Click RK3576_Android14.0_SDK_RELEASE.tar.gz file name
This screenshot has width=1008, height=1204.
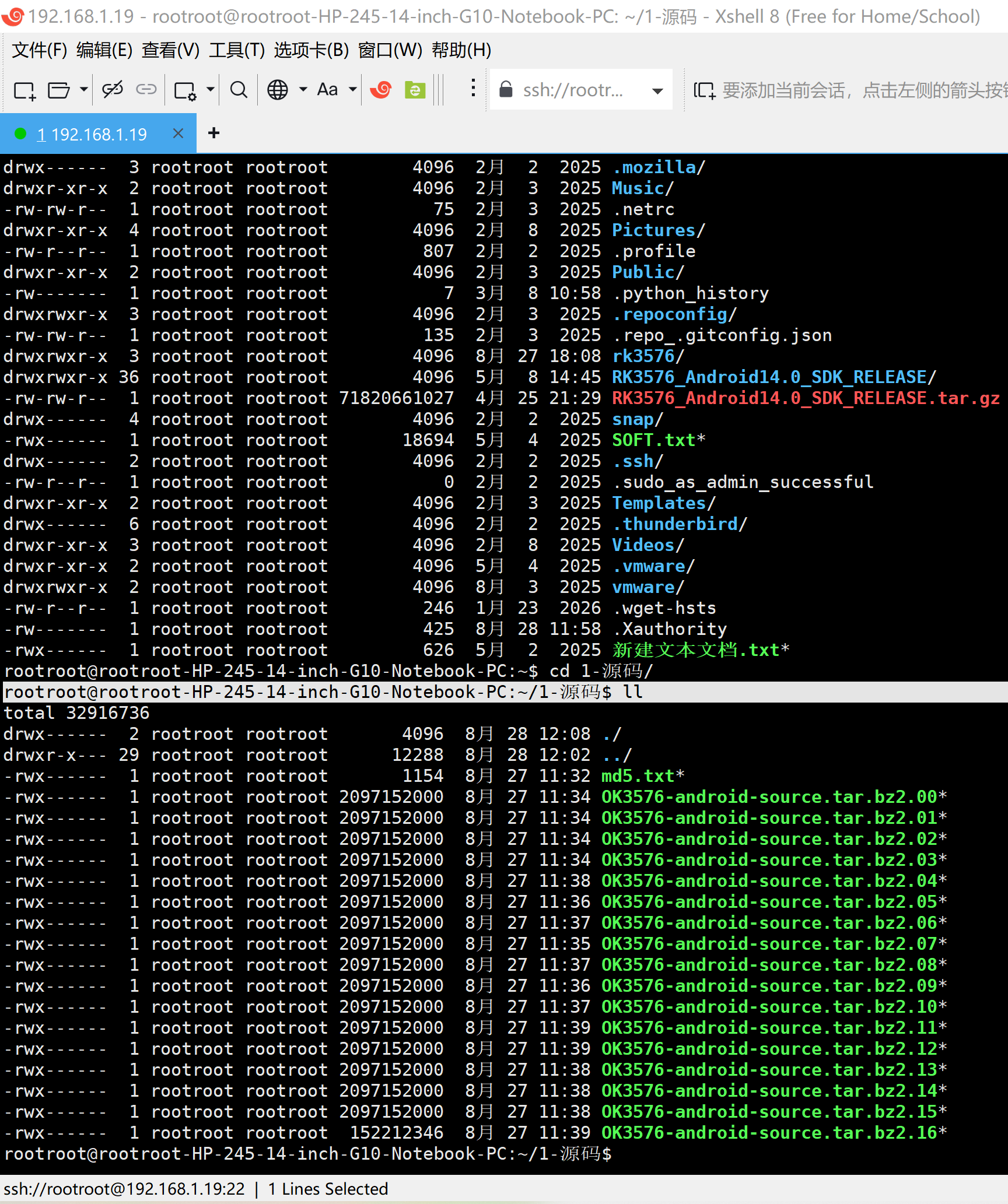(x=806, y=398)
